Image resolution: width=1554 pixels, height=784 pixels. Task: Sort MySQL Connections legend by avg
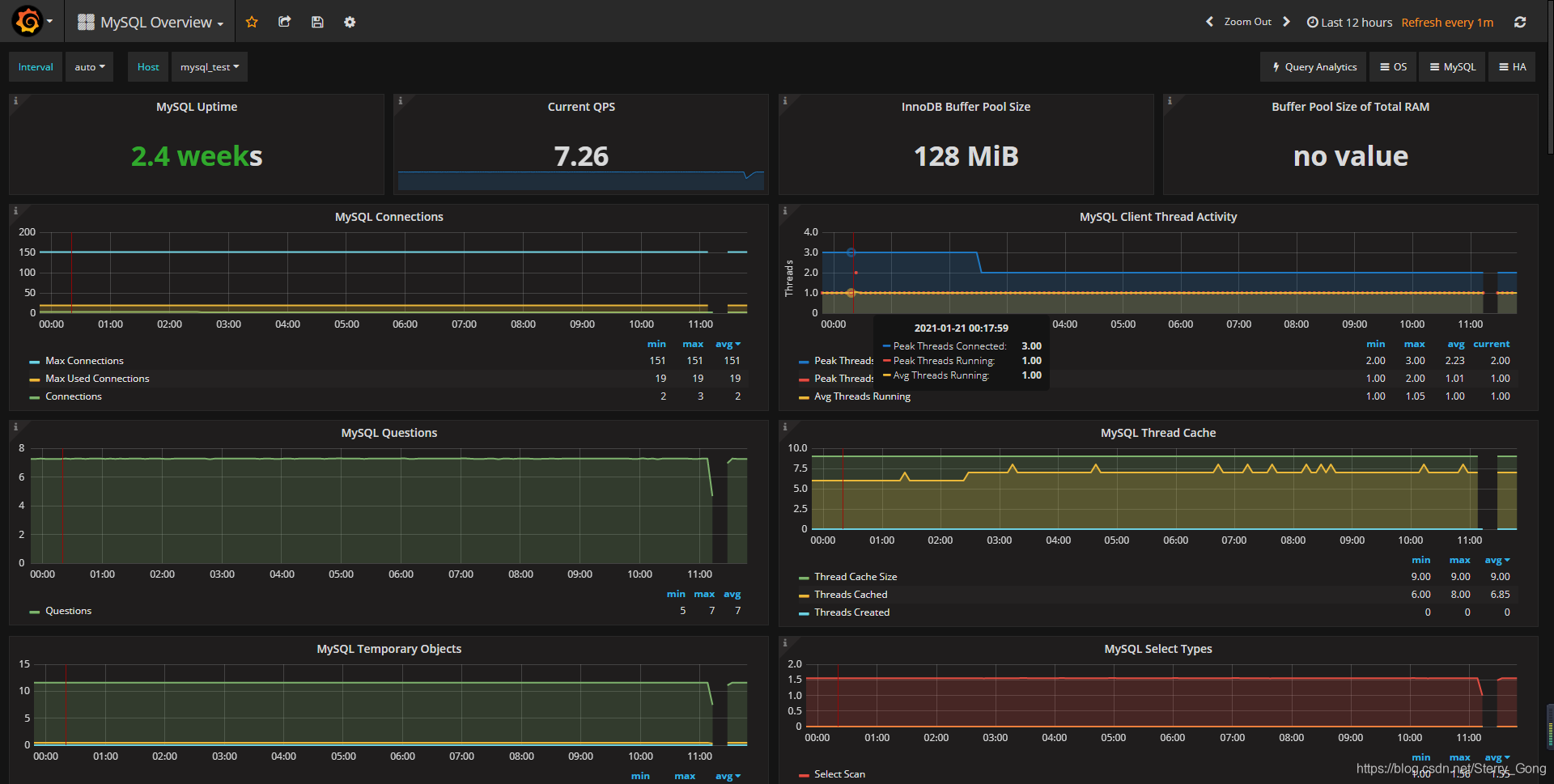728,344
